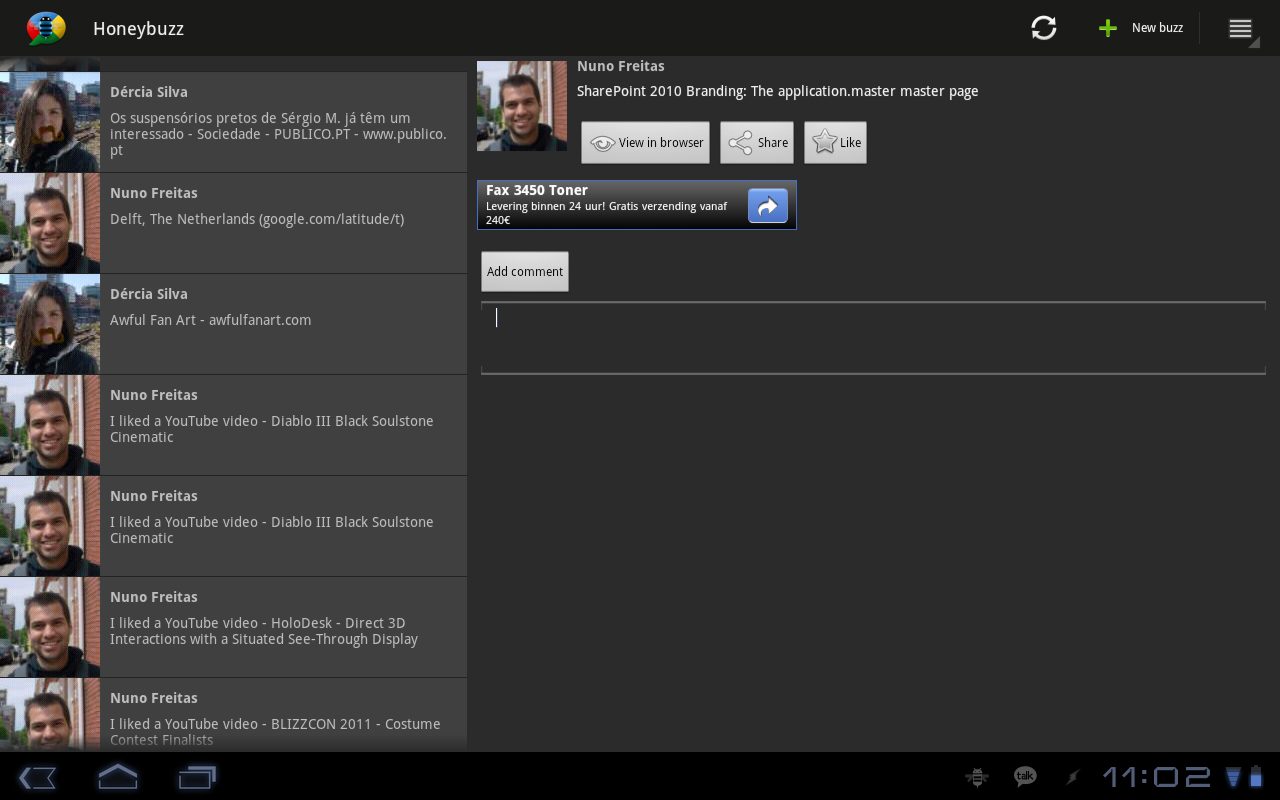The image size is (1280, 800).
Task: Open the recent apps switcher
Action: coord(197,777)
